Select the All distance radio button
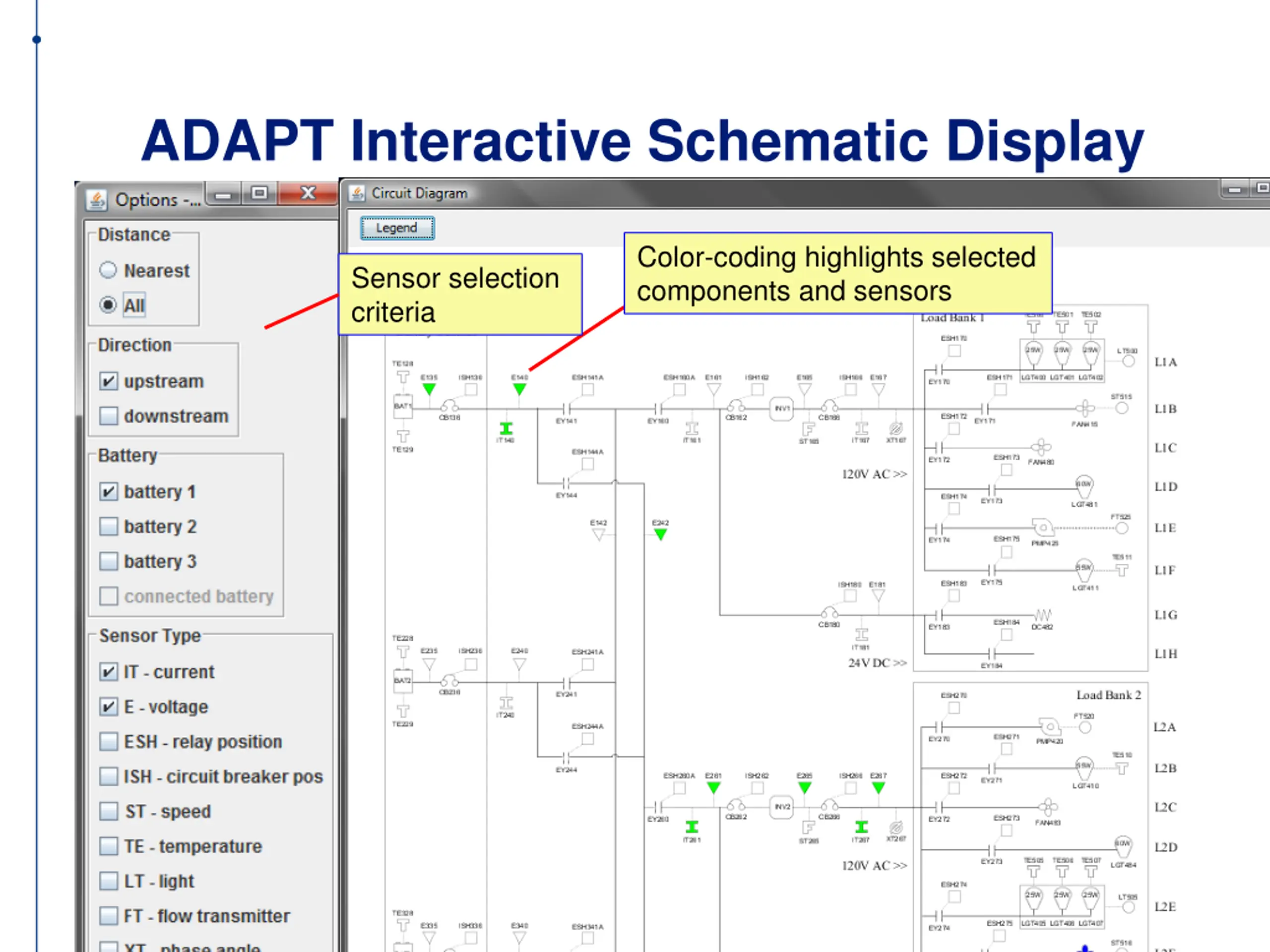Screen dimensions: 1270x952 [x=108, y=305]
